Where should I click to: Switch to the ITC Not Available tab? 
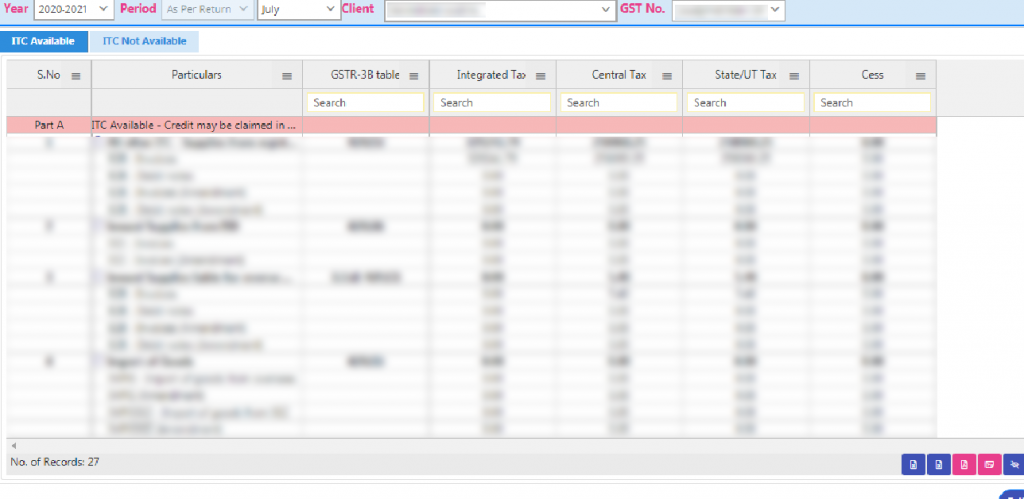point(145,41)
